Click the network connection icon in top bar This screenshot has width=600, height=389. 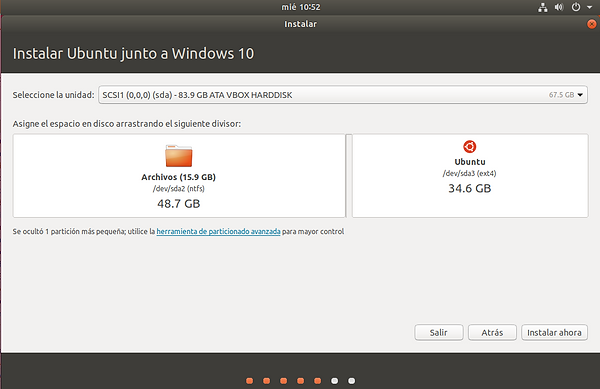(x=543, y=7)
